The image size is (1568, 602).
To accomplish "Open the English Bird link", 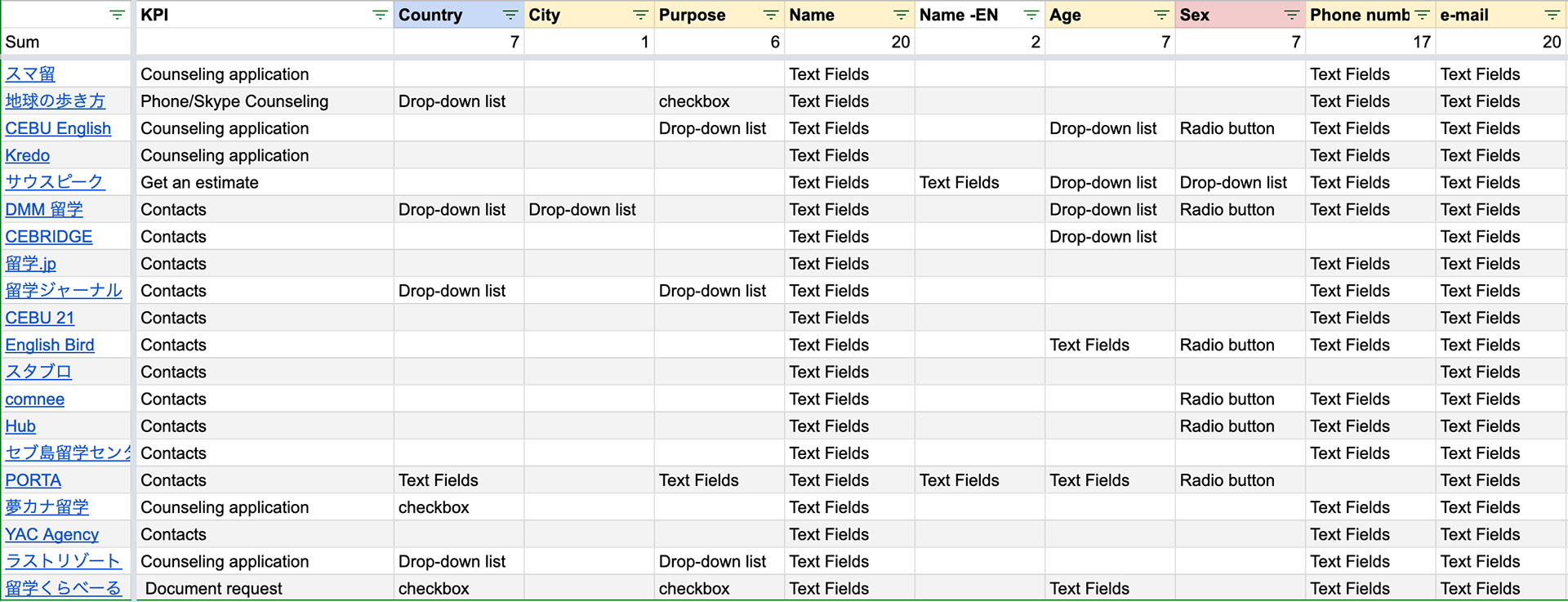I will 50,345.
